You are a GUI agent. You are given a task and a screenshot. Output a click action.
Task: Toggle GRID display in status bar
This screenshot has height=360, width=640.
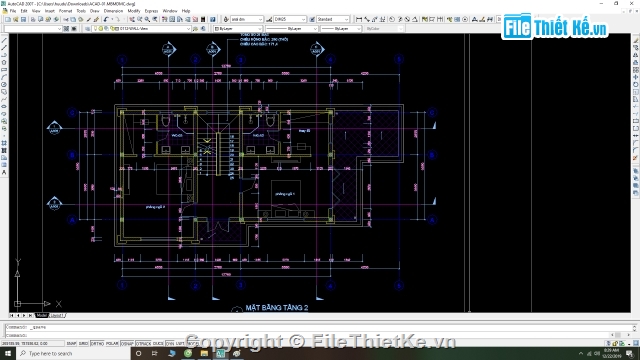[83, 344]
